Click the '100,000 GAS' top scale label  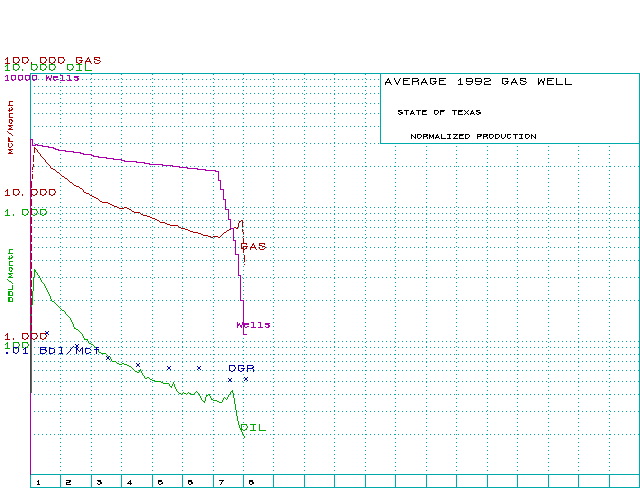click(52, 60)
